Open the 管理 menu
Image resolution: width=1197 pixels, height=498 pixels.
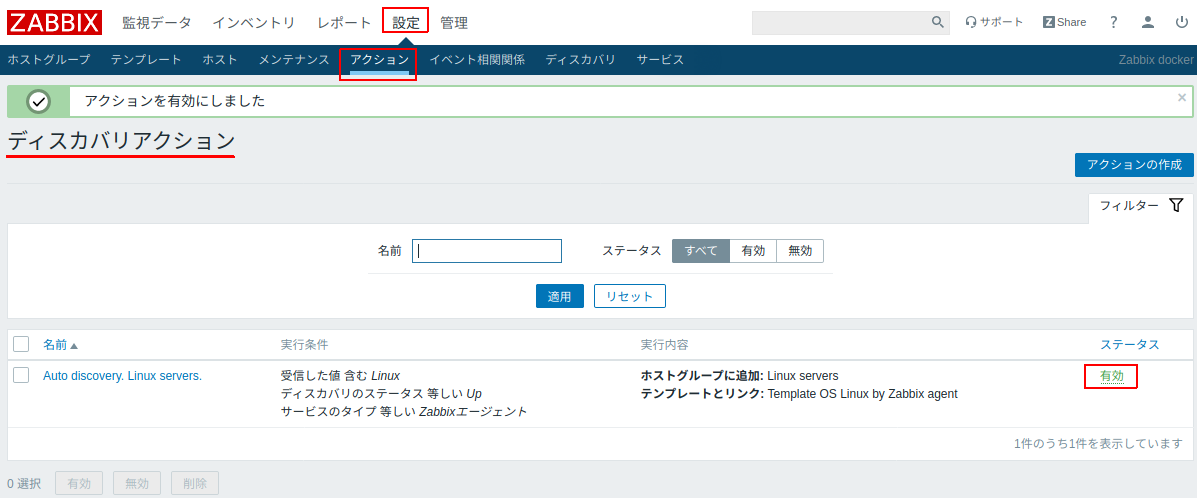454,23
